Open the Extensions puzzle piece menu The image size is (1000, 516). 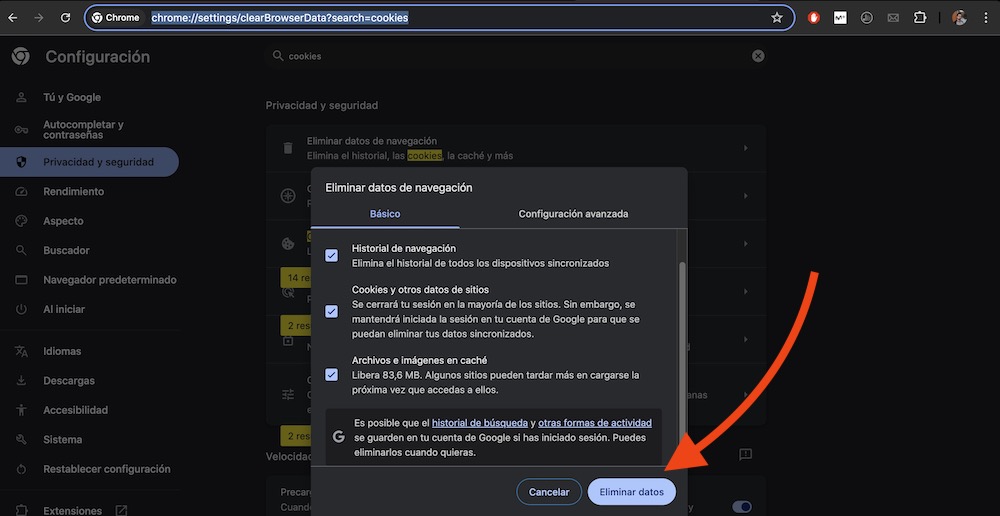[x=920, y=18]
